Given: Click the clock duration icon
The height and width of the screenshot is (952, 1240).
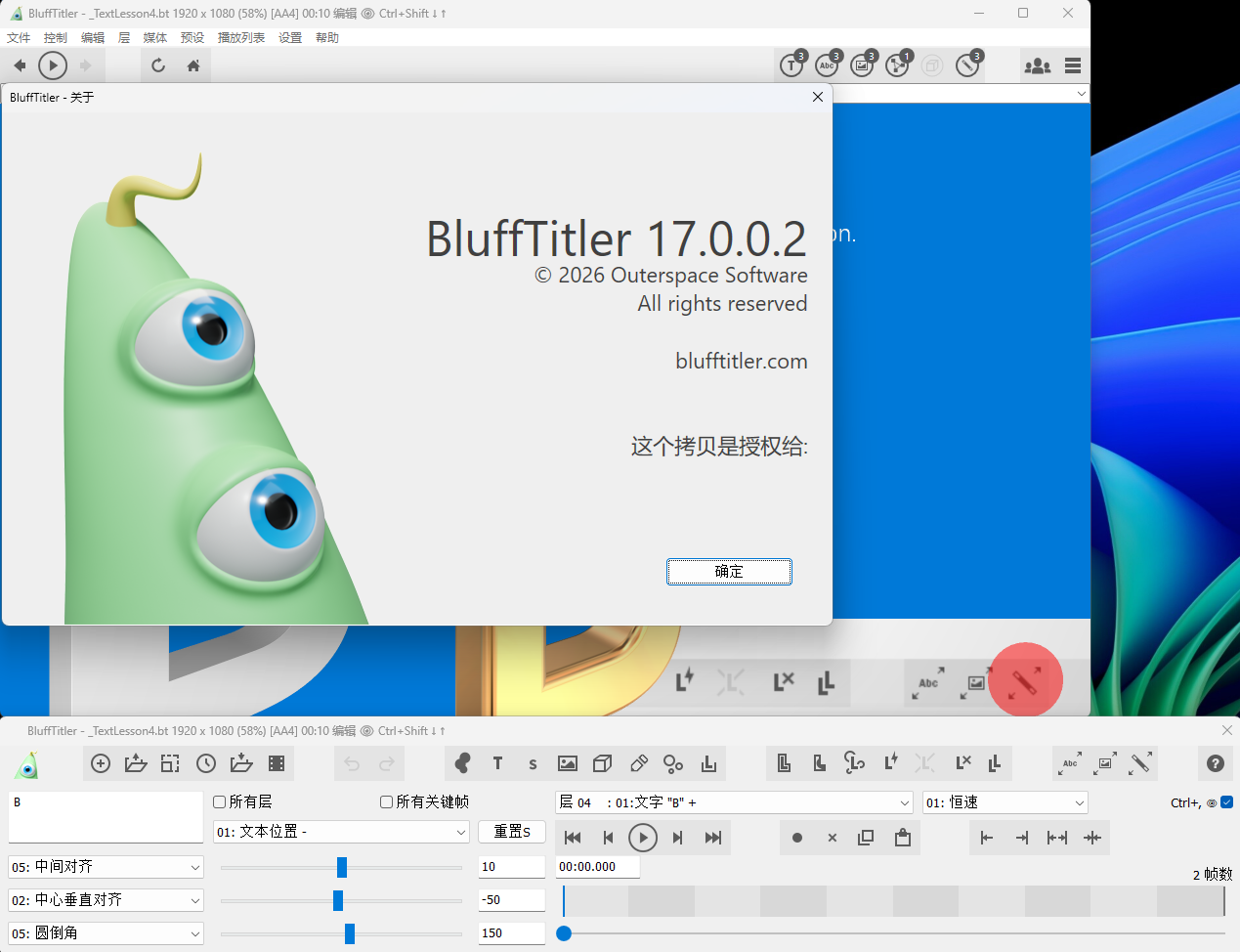Looking at the screenshot, I should 206,763.
